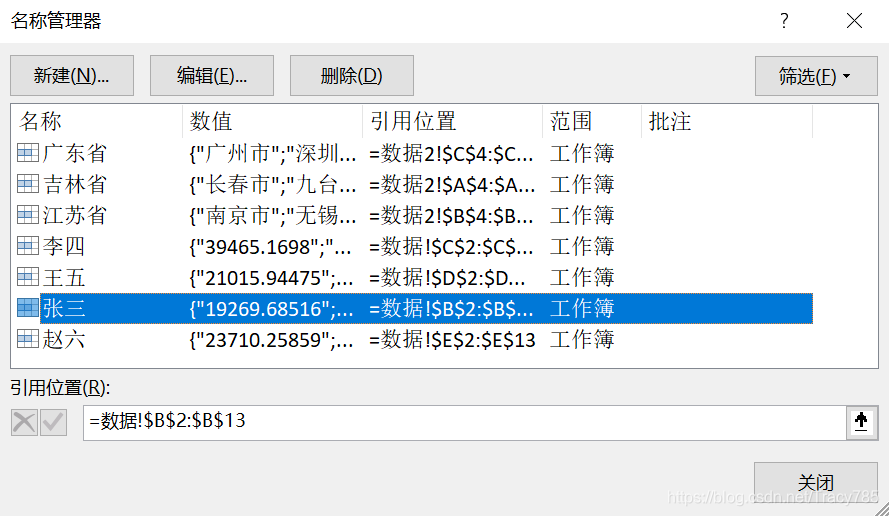
Task: Close dialog with the 关闭 button
Action: pyautogui.click(x=816, y=483)
